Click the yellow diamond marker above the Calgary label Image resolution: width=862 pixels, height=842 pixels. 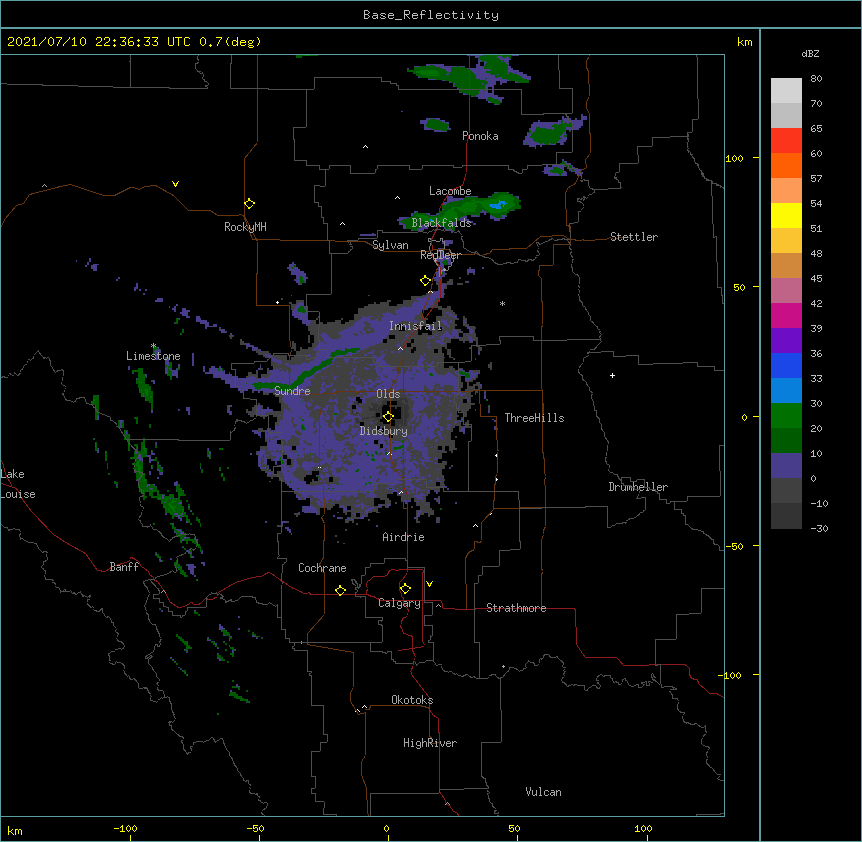(405, 589)
